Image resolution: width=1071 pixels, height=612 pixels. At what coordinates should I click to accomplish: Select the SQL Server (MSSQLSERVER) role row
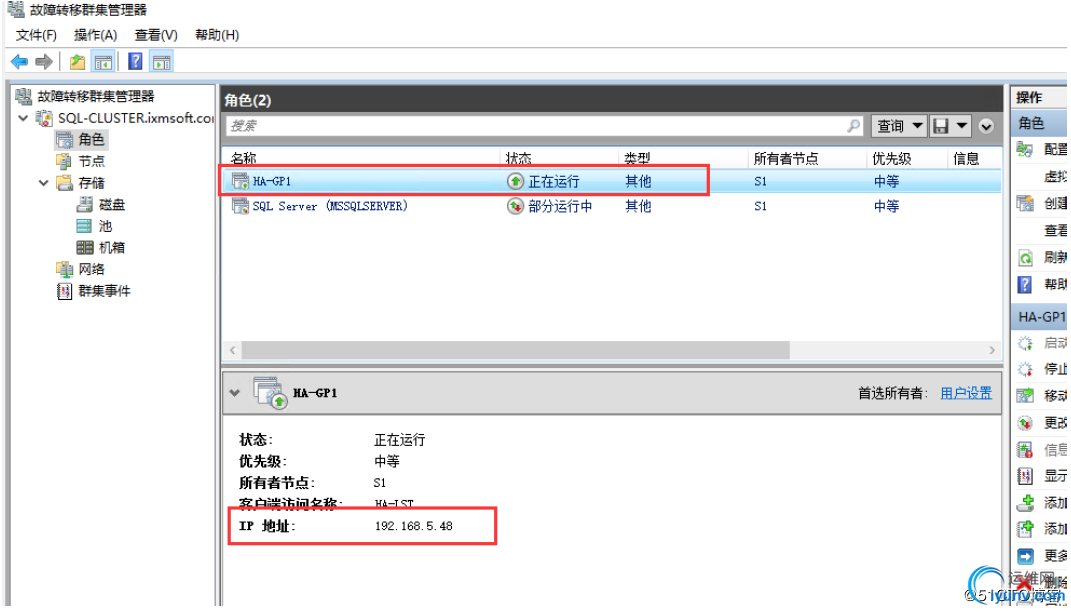611,206
